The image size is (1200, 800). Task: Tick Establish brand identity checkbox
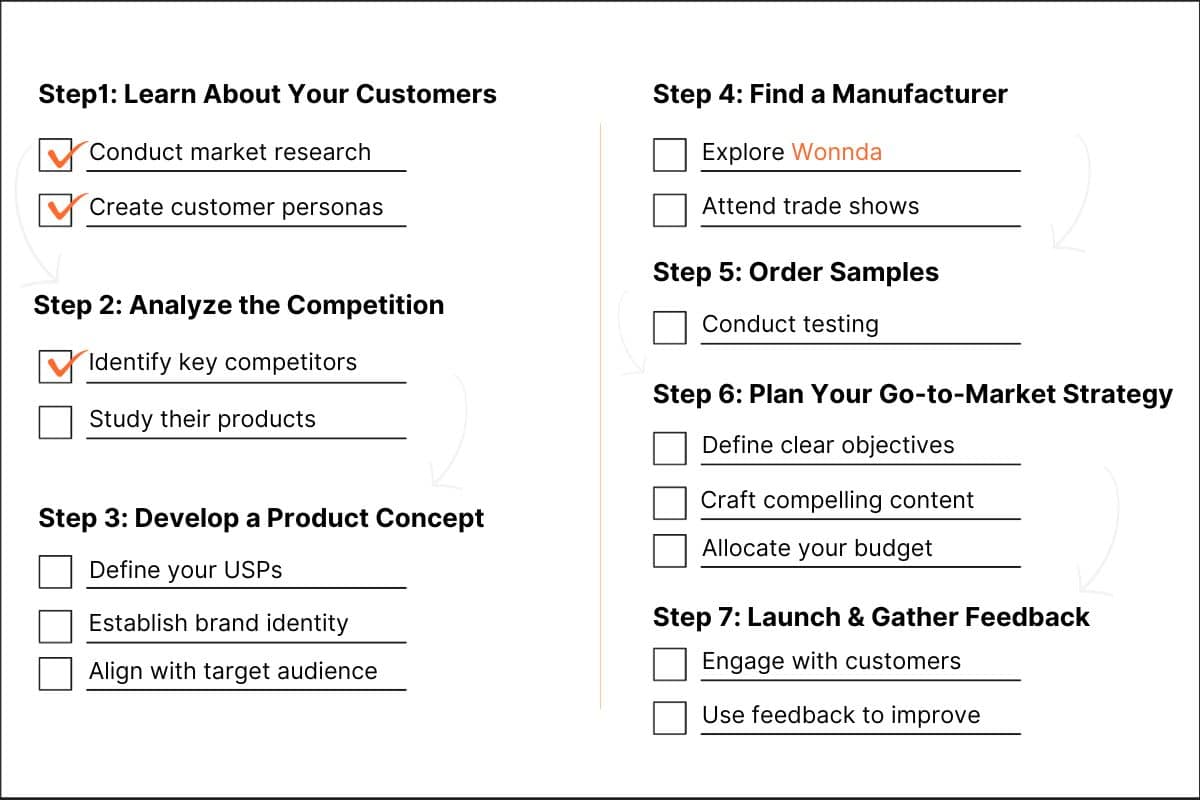56,625
